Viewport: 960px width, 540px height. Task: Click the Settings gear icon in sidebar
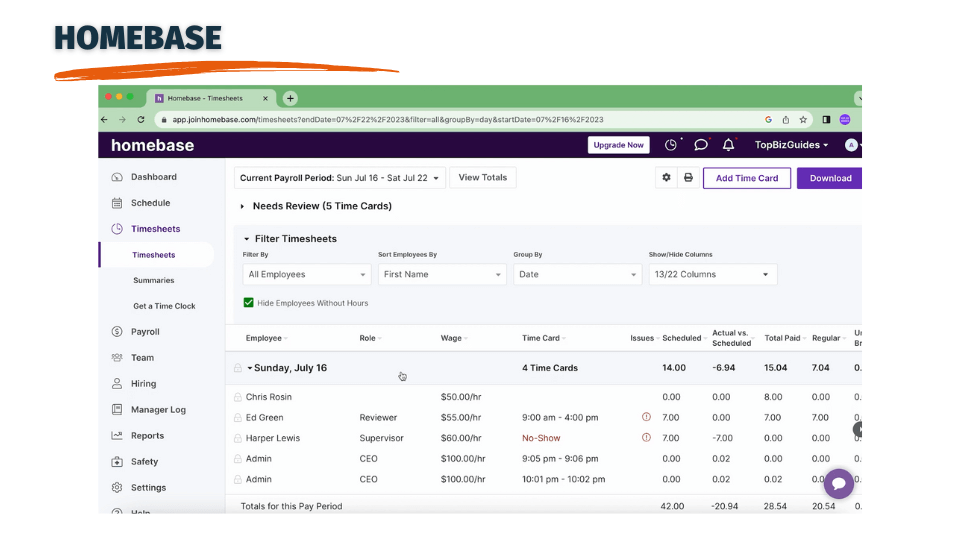117,487
